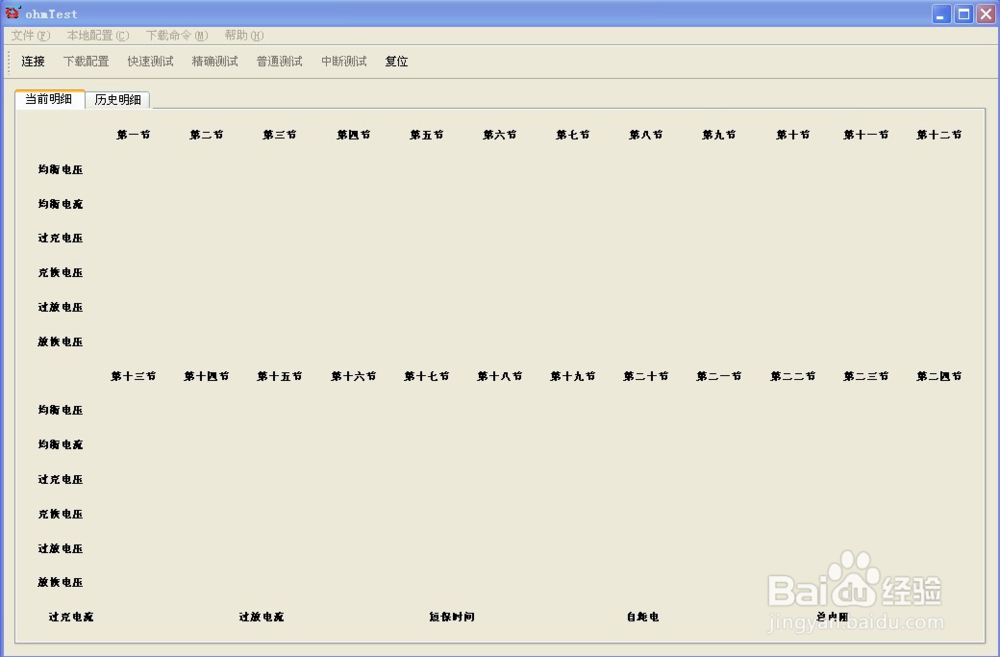Image resolution: width=1000 pixels, height=657 pixels.
Task: Open the 本地配置(C) menu
Action: pos(98,36)
